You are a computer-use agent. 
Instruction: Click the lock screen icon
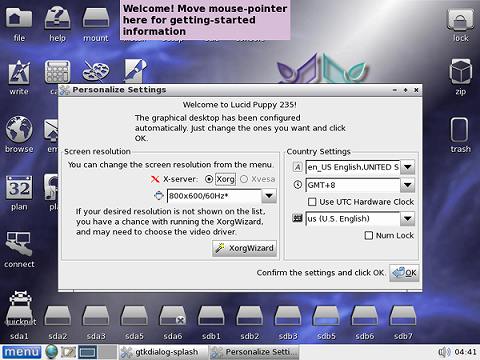461,20
